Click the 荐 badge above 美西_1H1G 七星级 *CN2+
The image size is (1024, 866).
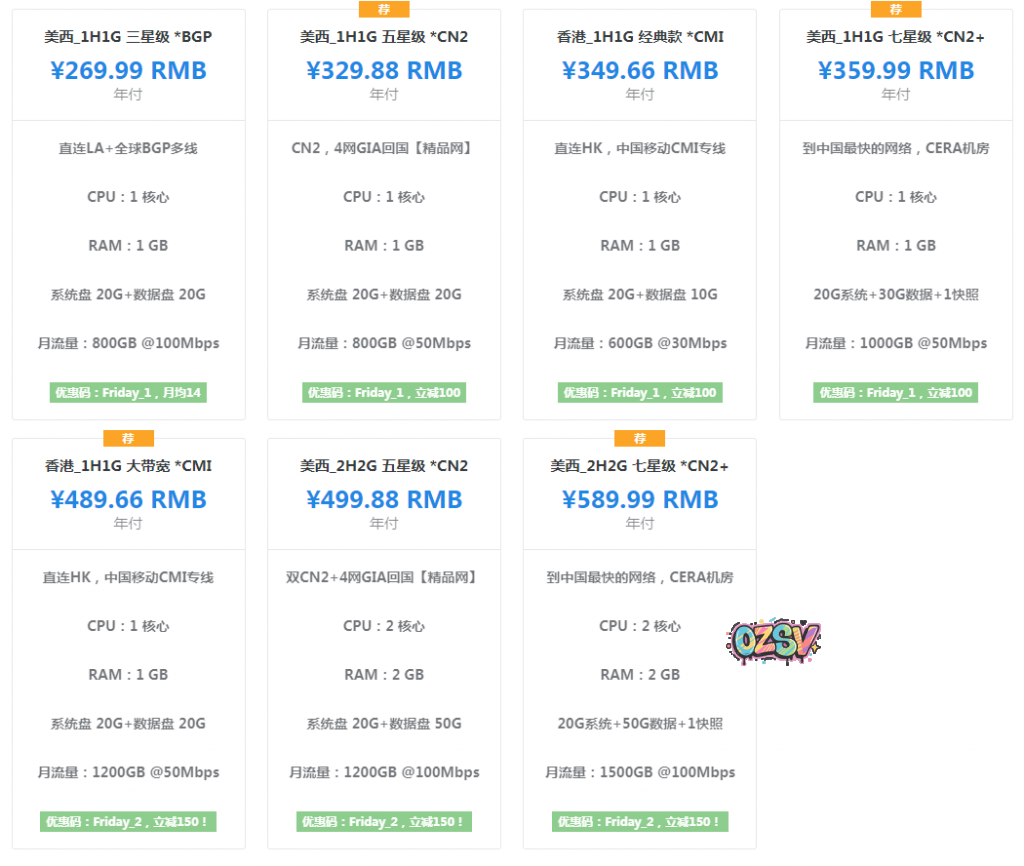pyautogui.click(x=896, y=9)
